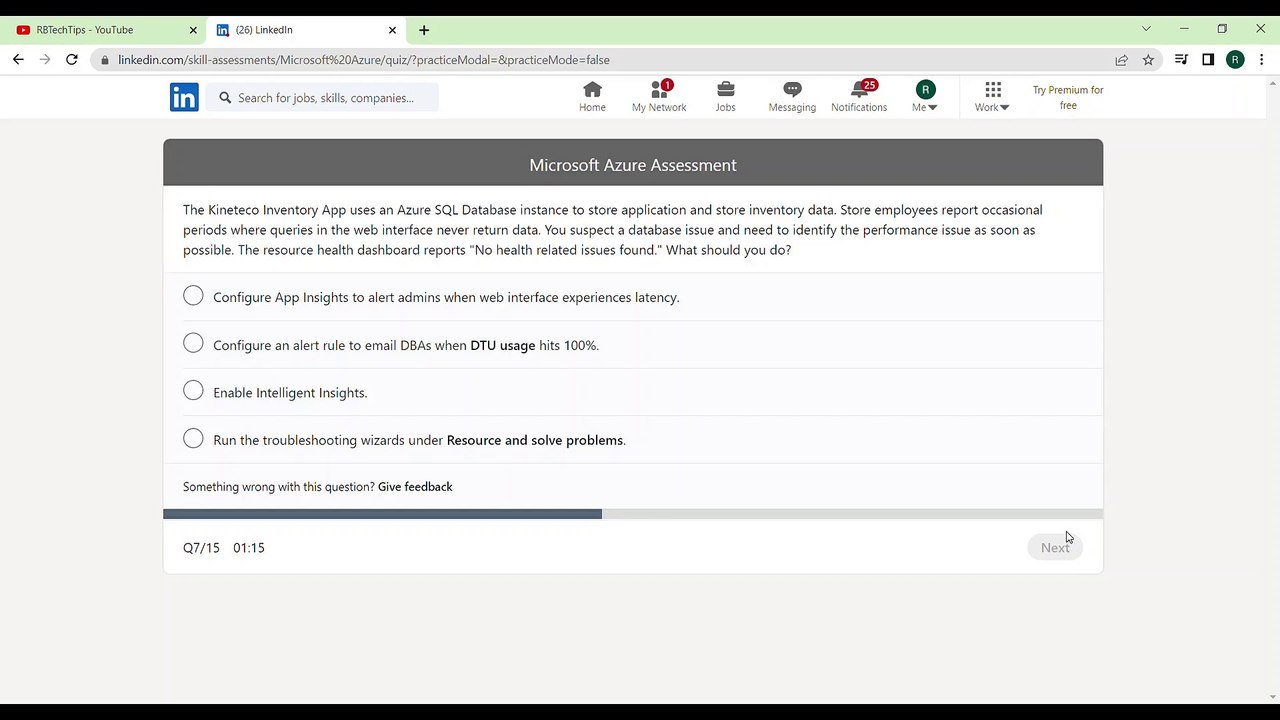Image resolution: width=1280 pixels, height=720 pixels.
Task: Click the Q7/15 counter
Action: 201,548
